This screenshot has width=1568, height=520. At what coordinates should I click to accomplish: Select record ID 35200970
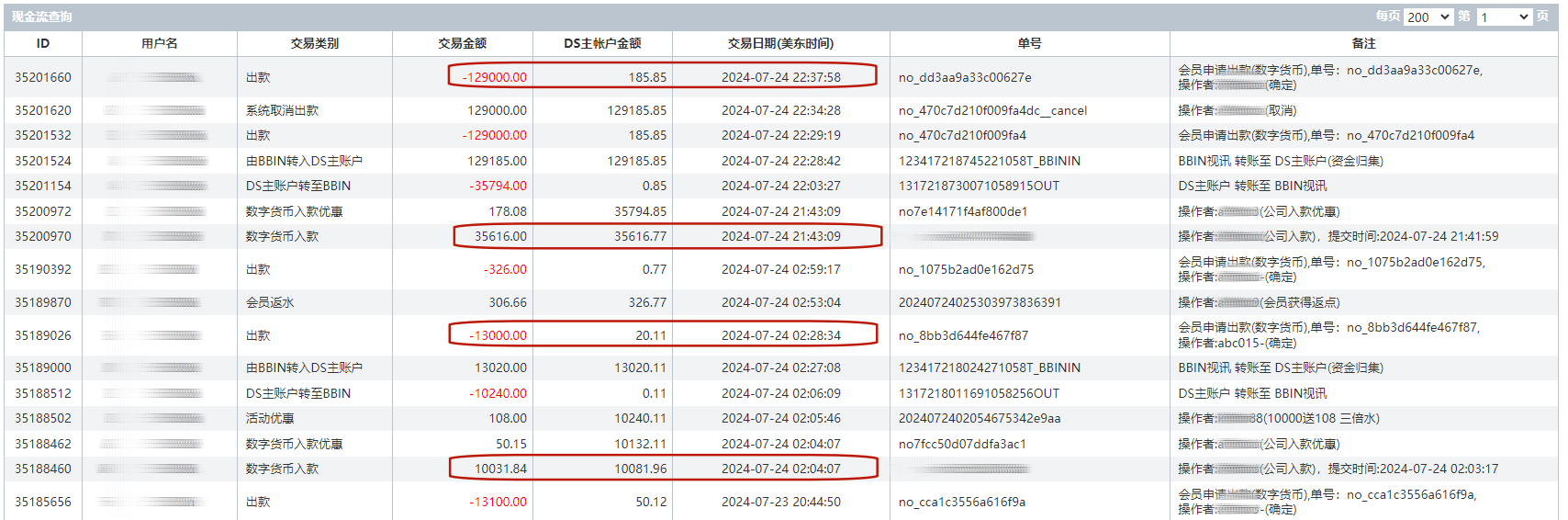43,236
